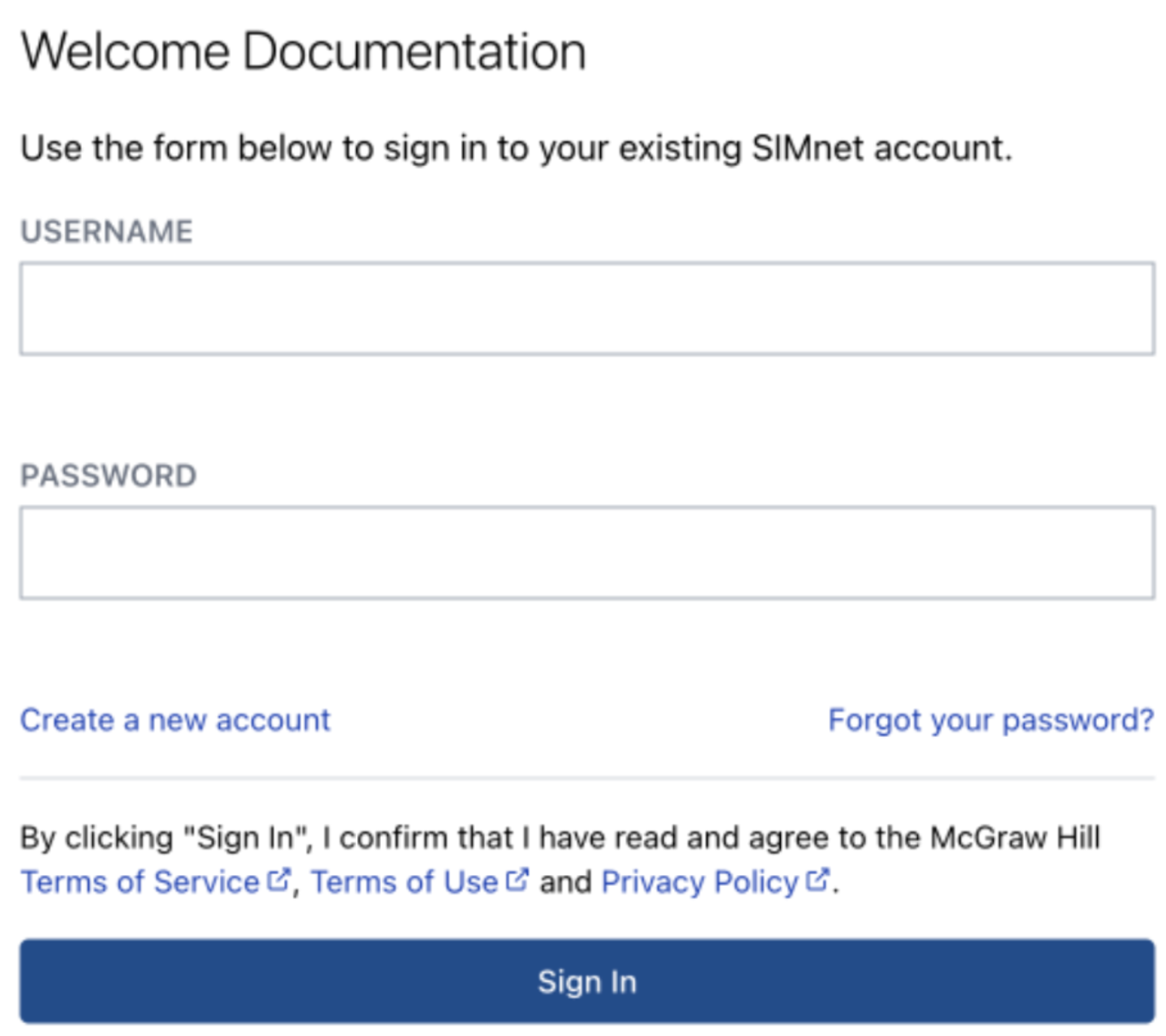
Task: Focus the USERNAME text field
Action: point(586,308)
